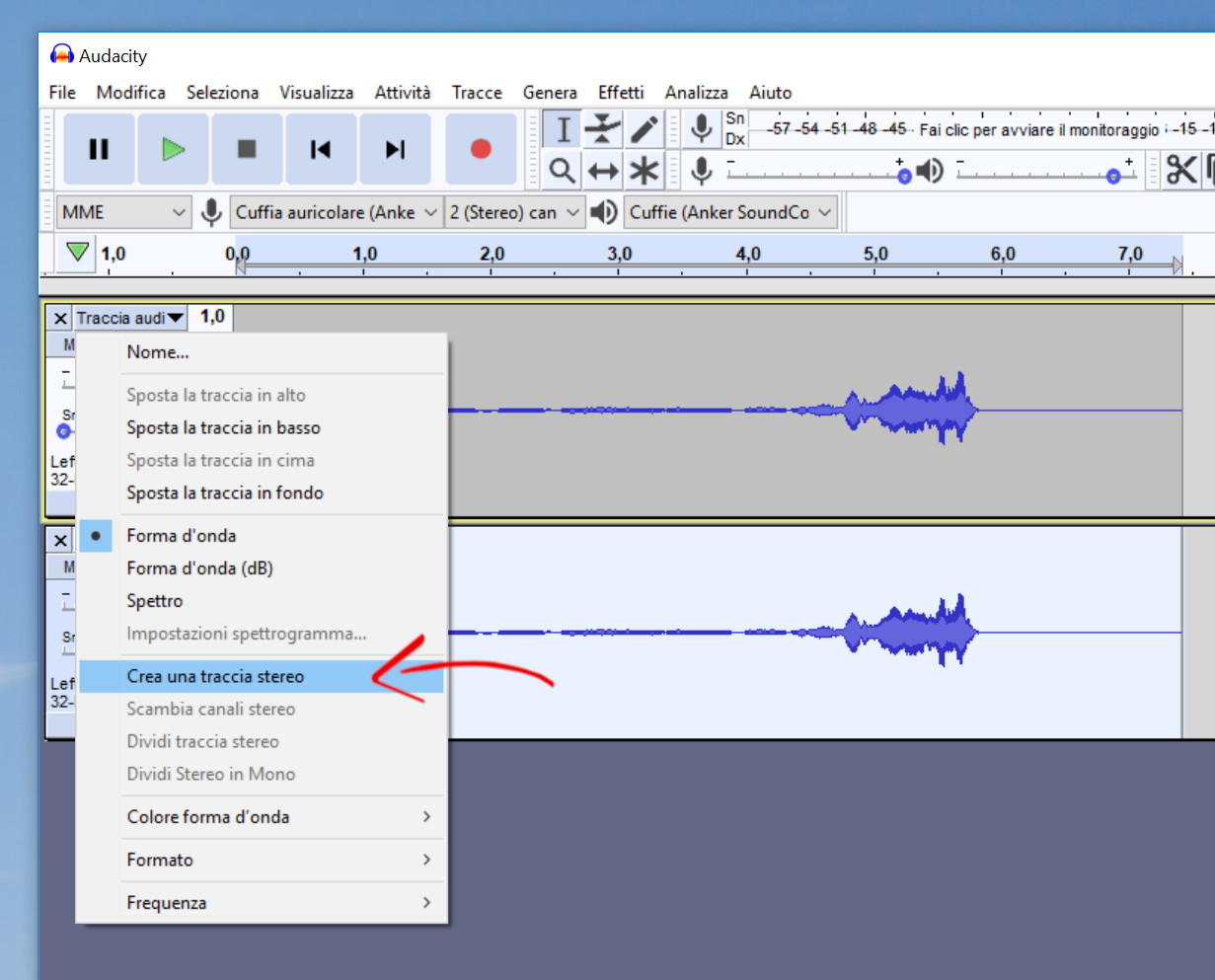Click the Pause button in the transport toolbar
This screenshot has width=1215, height=980.
[x=99, y=149]
